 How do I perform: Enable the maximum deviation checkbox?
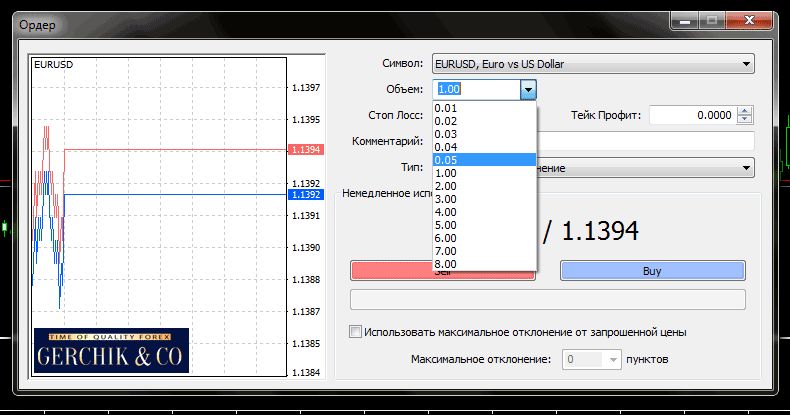(355, 333)
